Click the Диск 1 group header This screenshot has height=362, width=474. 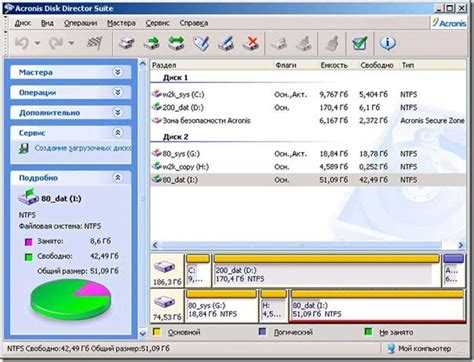[175, 78]
